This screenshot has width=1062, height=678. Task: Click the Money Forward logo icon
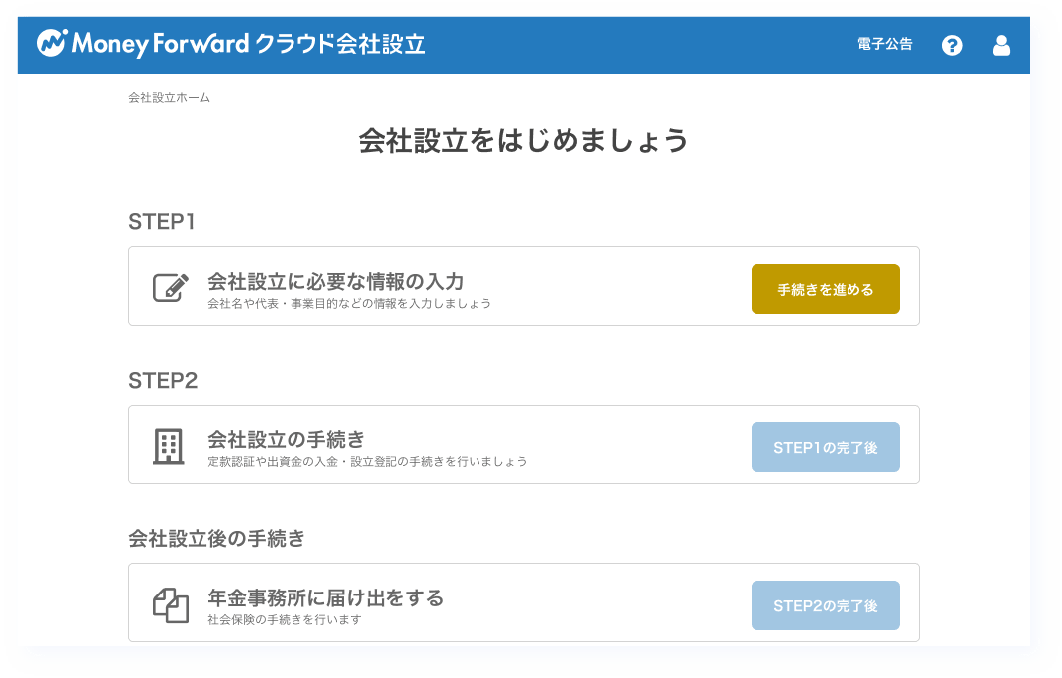tap(53, 44)
